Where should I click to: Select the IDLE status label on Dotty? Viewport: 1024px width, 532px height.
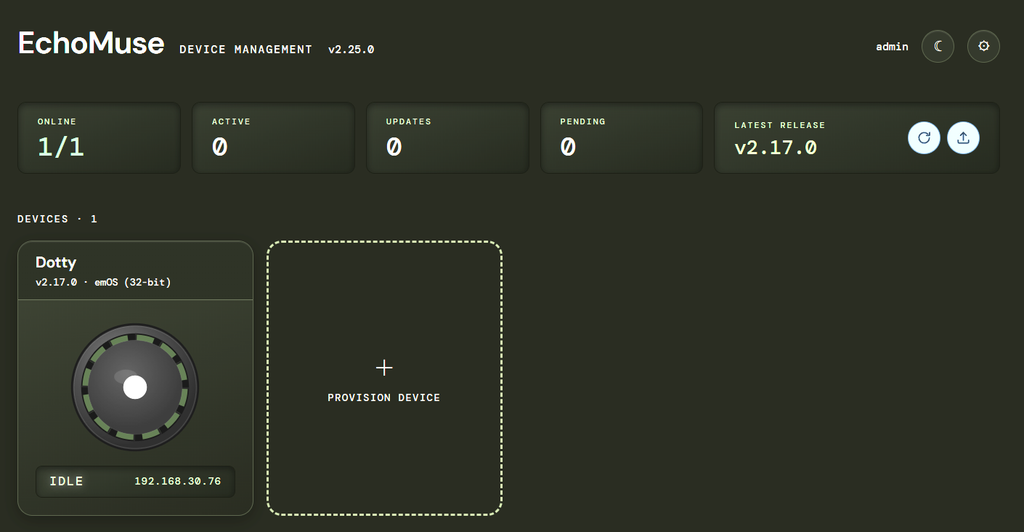pyautogui.click(x=67, y=481)
